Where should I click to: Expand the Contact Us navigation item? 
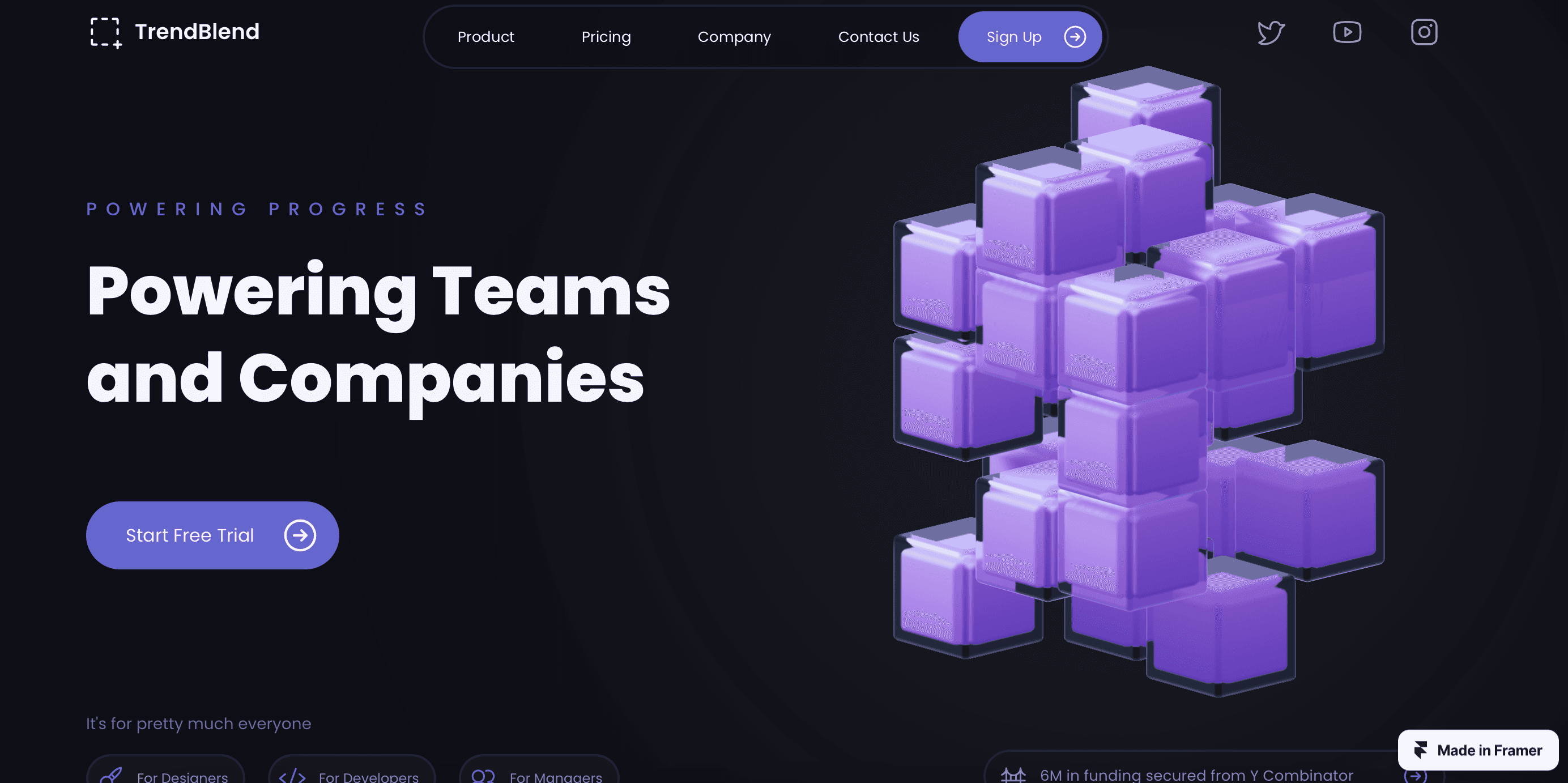(879, 36)
